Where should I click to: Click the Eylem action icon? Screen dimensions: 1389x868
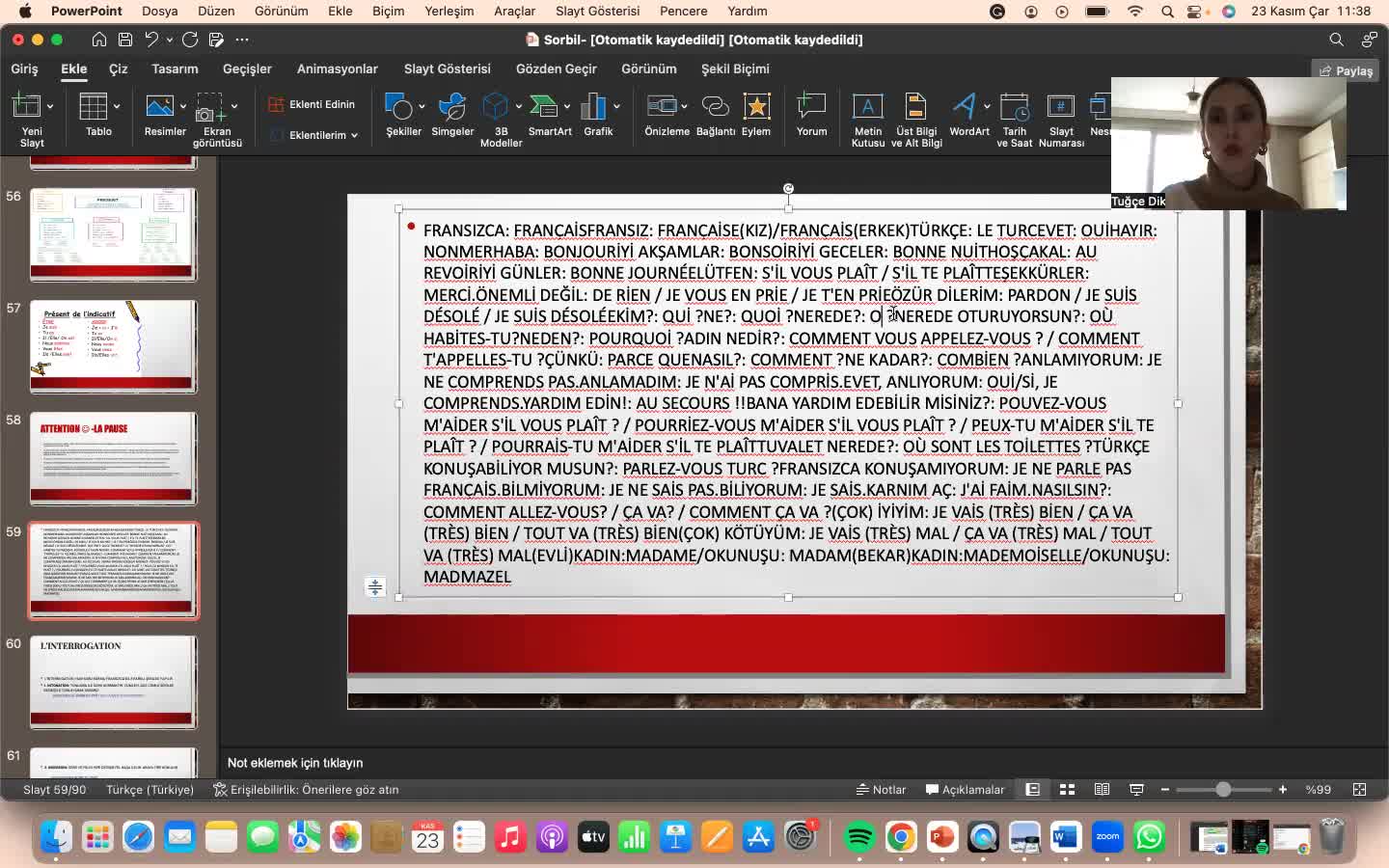tap(756, 107)
